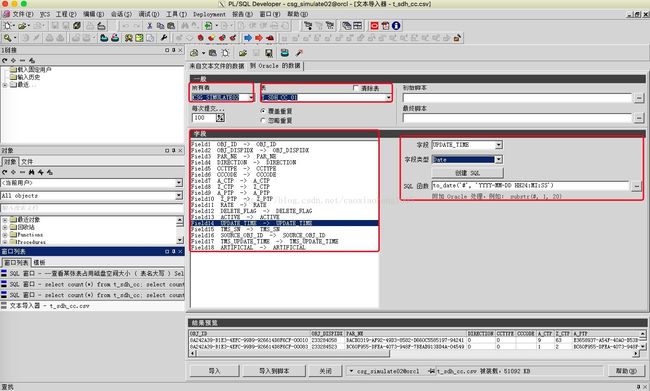Click the binoculars find icon in Objects panel
This screenshot has height=391, width=650.
point(32,172)
